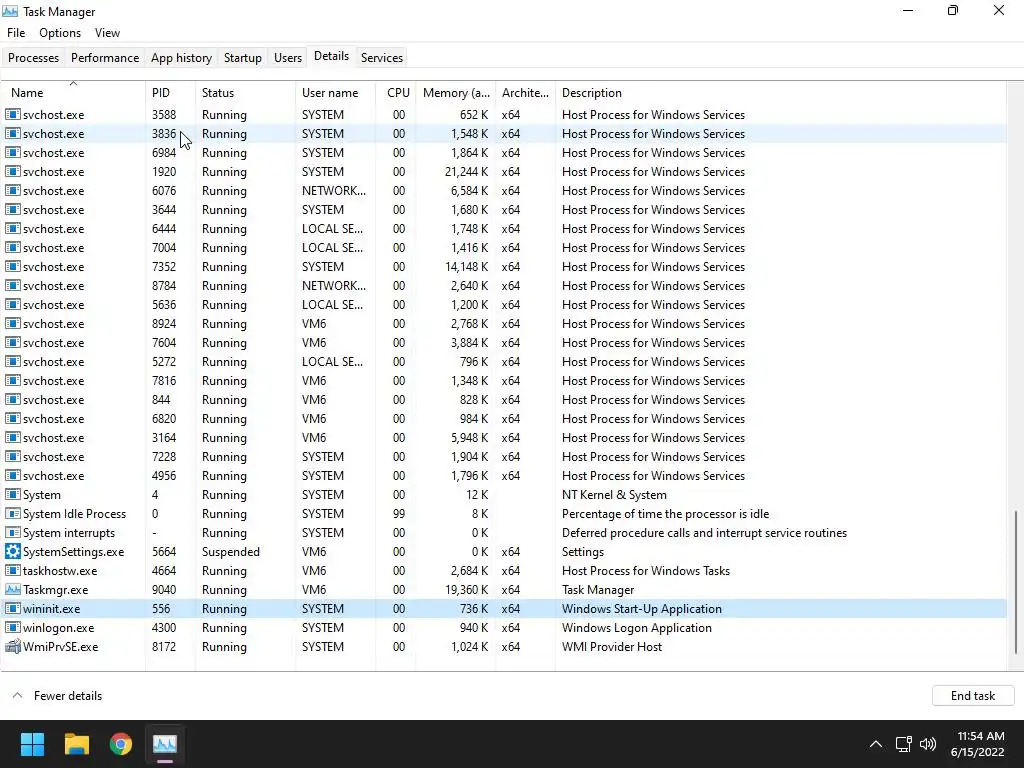Switch to the App history tab

click(182, 57)
